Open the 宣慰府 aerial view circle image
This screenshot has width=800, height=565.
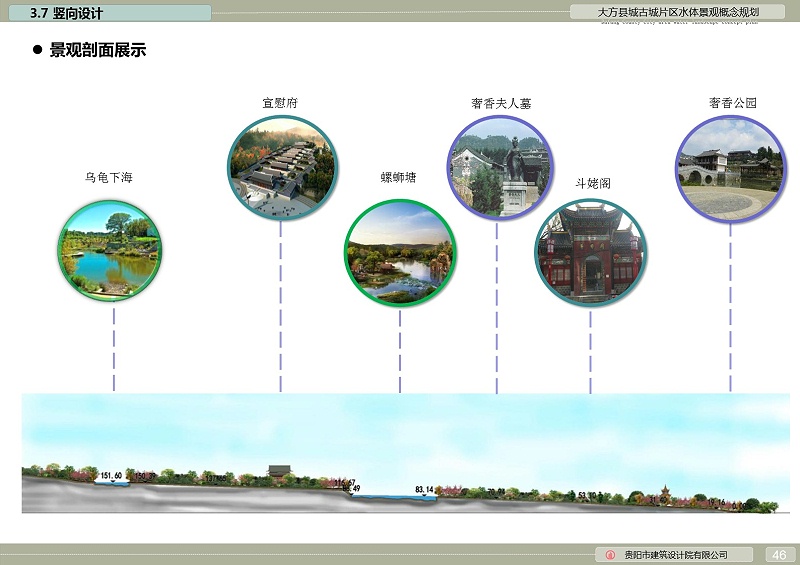[283, 167]
